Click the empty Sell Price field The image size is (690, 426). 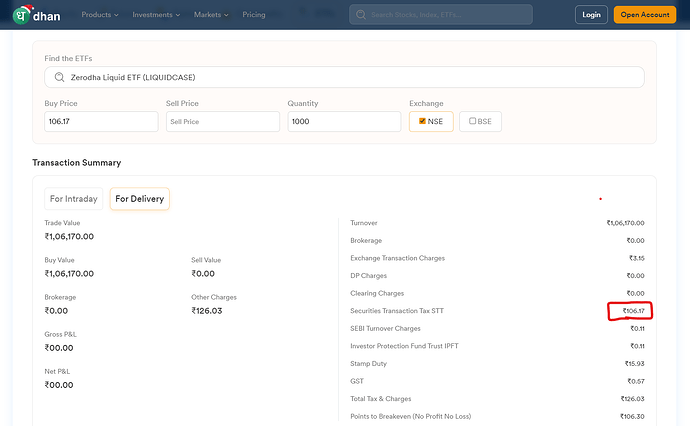[223, 121]
